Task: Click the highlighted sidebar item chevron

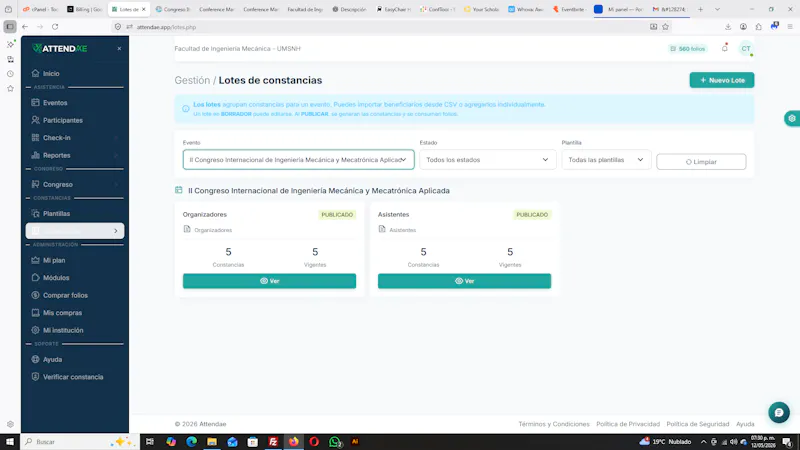Action: point(116,231)
